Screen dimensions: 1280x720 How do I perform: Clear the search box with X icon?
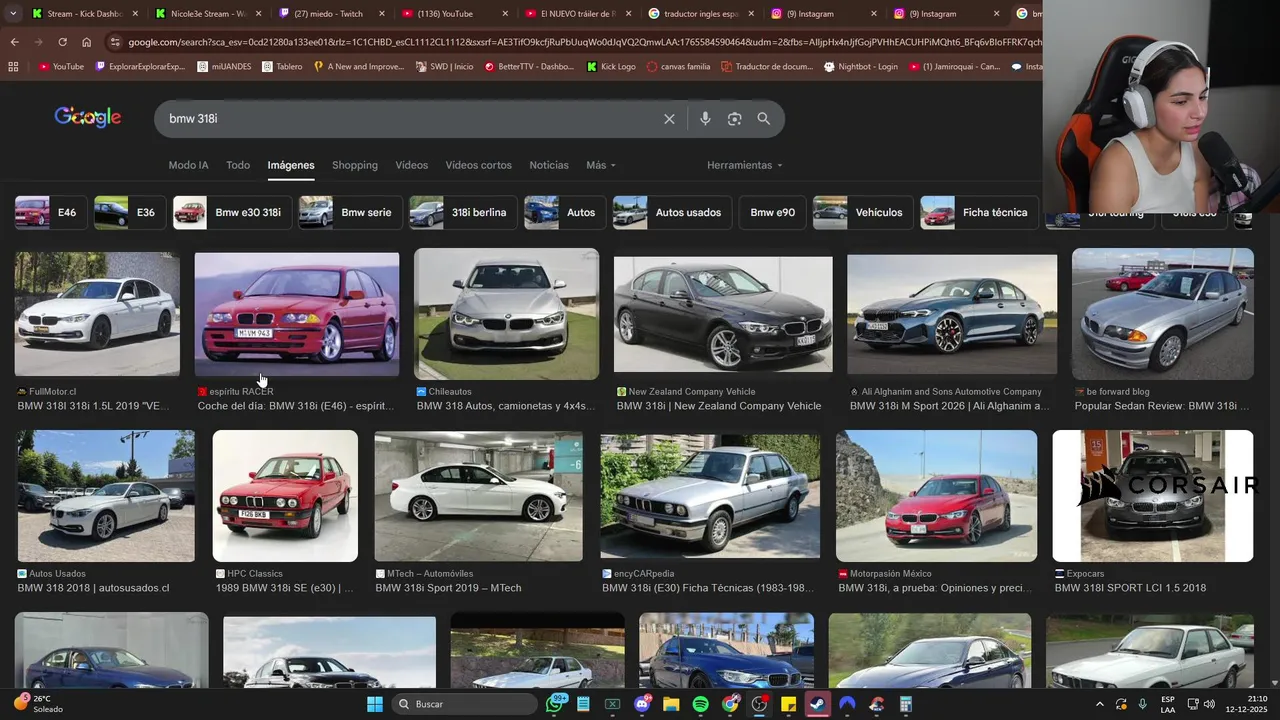669,119
